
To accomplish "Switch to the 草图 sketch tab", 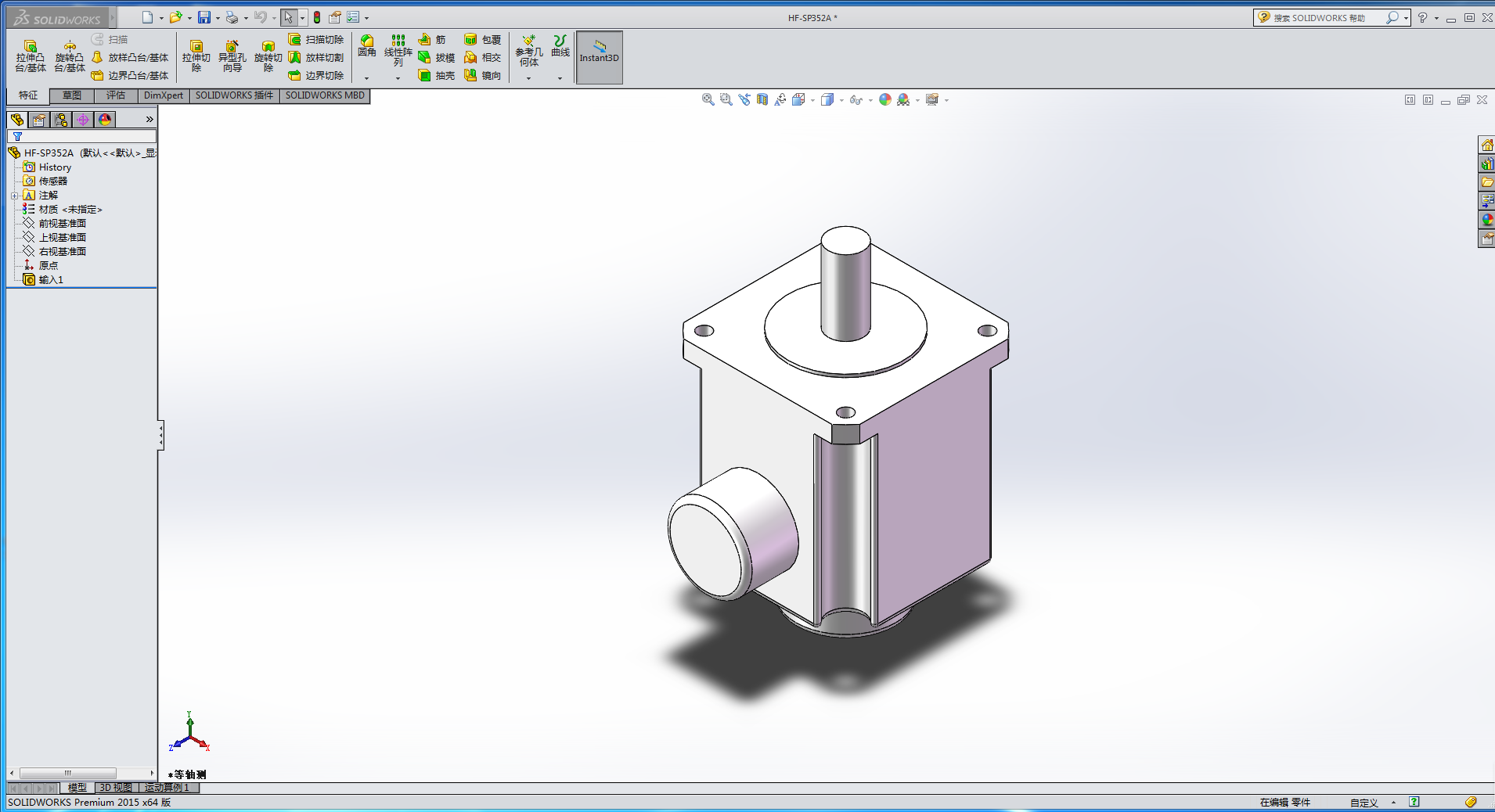I will (72, 95).
